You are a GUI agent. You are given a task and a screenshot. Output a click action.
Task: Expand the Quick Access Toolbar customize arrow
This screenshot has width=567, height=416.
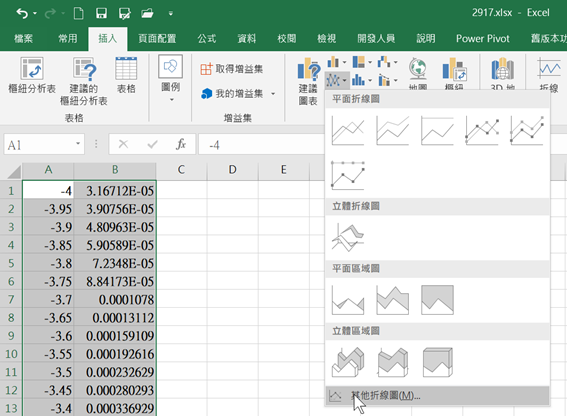tap(171, 14)
